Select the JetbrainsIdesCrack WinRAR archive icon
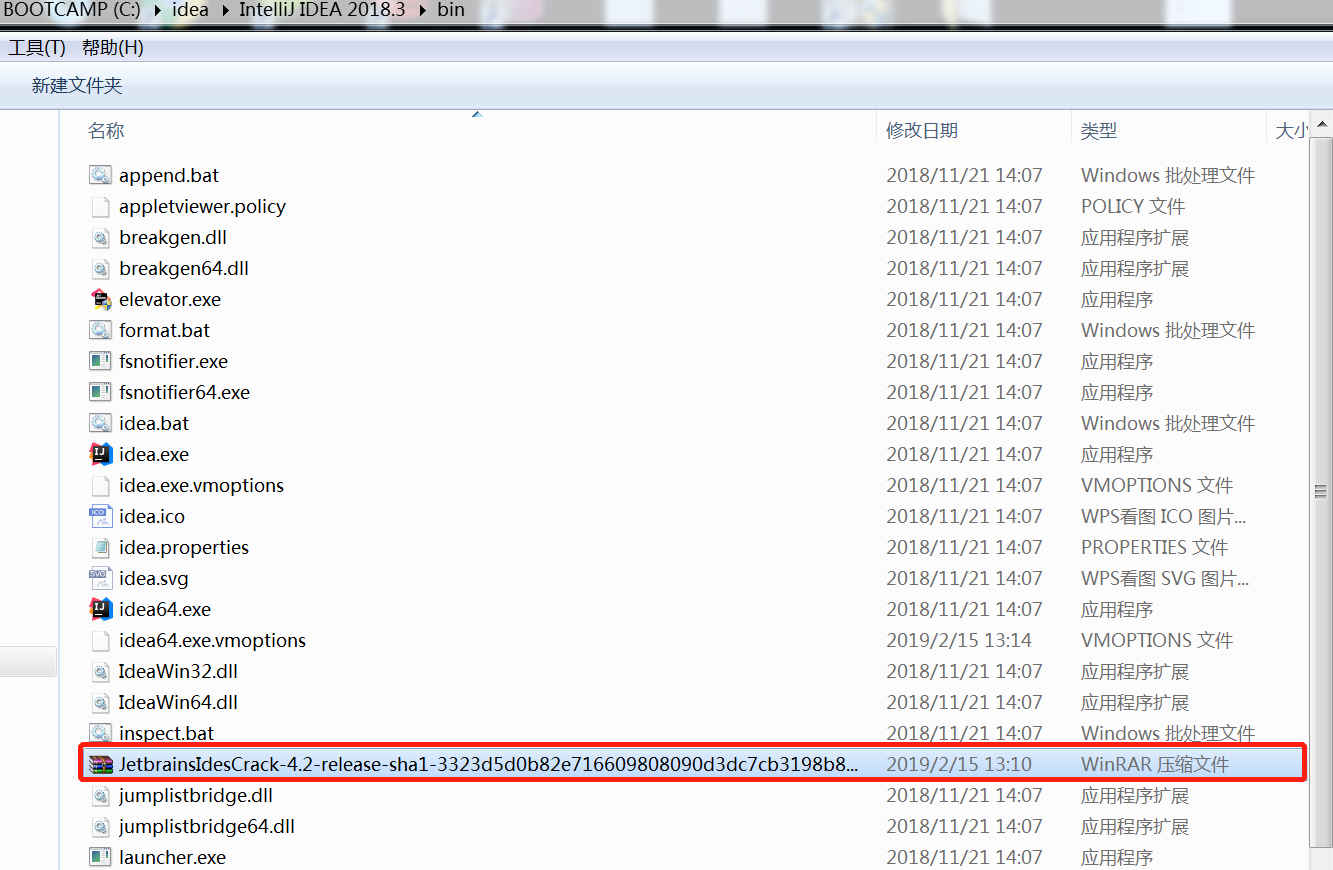This screenshot has height=870, width=1333. tap(100, 764)
